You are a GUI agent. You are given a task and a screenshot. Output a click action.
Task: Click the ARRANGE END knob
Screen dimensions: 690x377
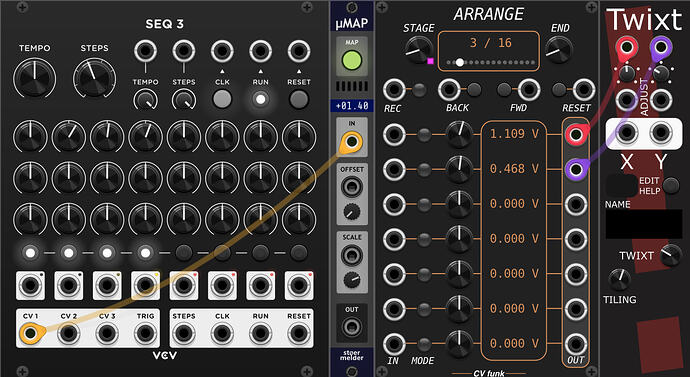559,49
